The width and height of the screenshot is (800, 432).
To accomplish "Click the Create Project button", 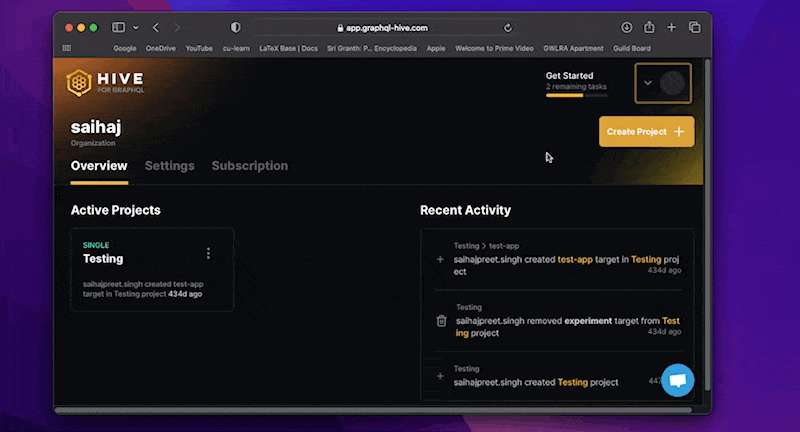I will coord(646,132).
